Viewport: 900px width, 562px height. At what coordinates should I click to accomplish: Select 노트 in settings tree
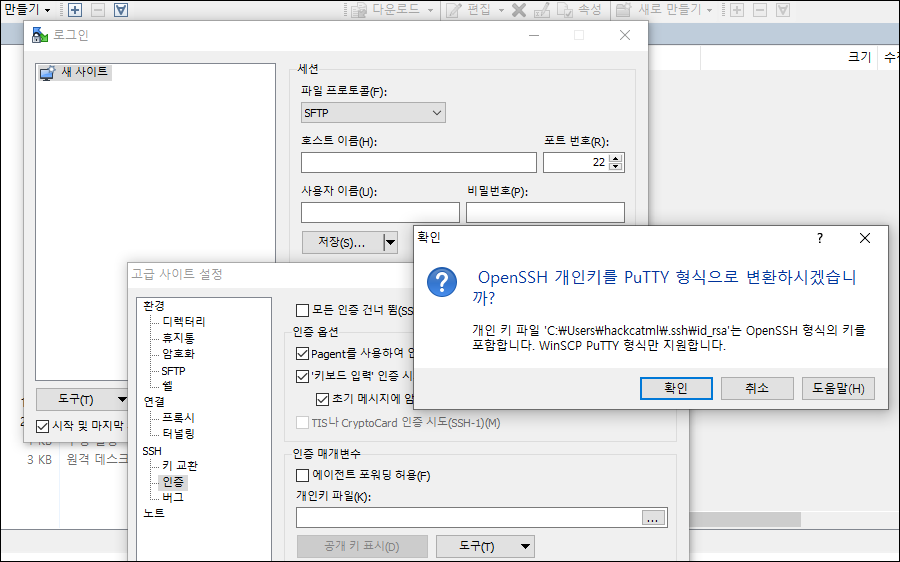click(154, 513)
